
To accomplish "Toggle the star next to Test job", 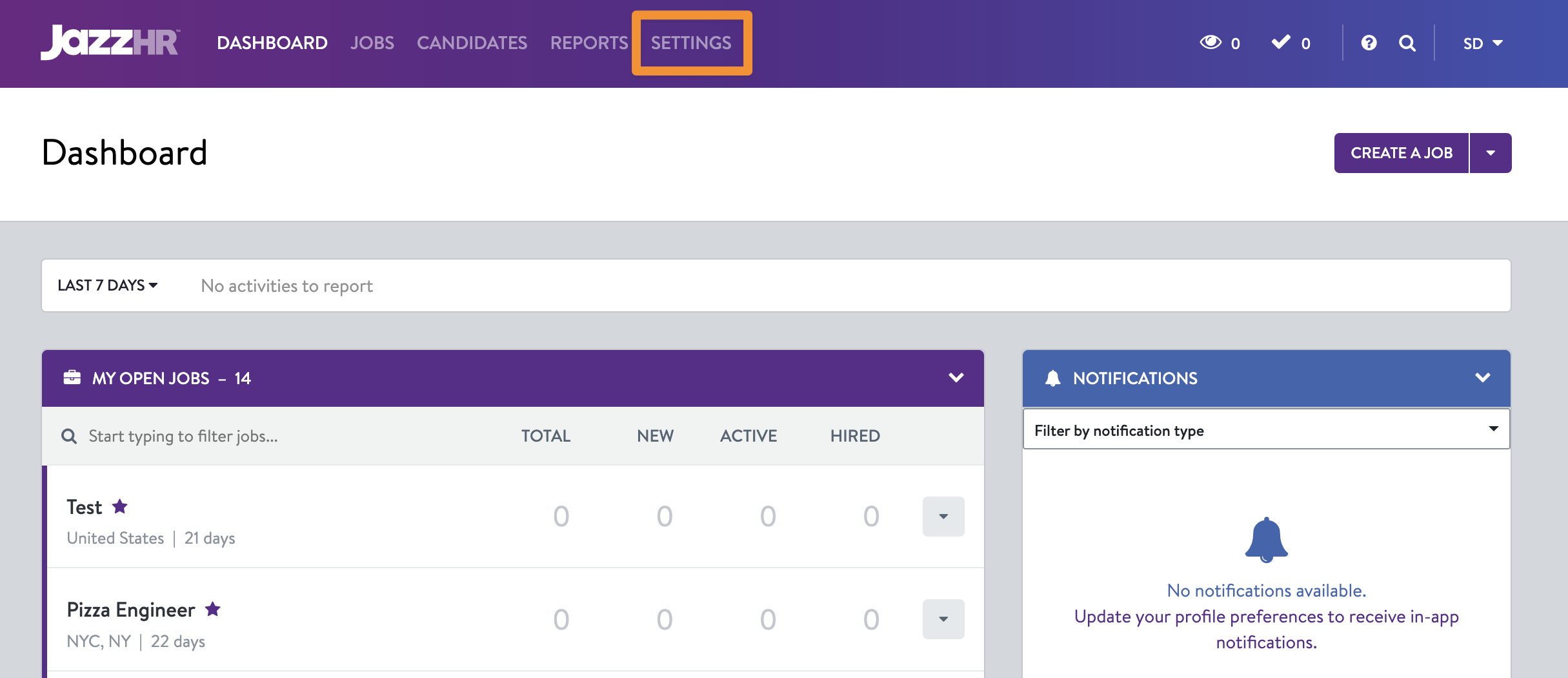I will point(120,507).
